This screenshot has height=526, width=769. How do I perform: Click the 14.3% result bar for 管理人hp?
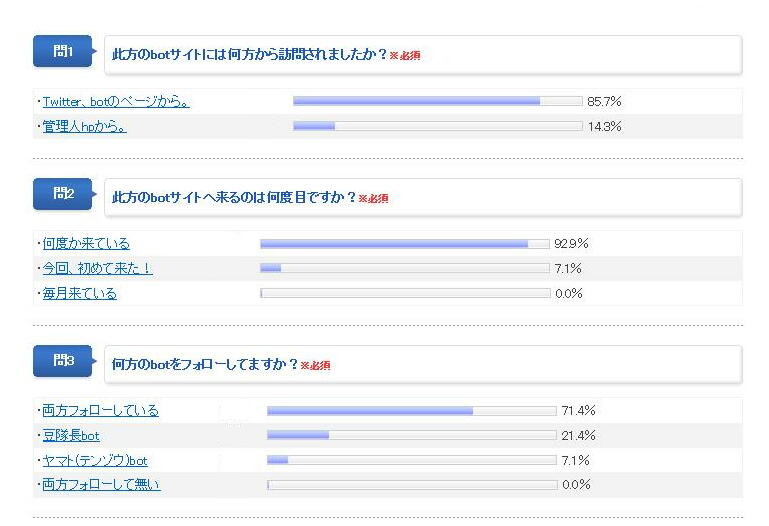coord(437,126)
